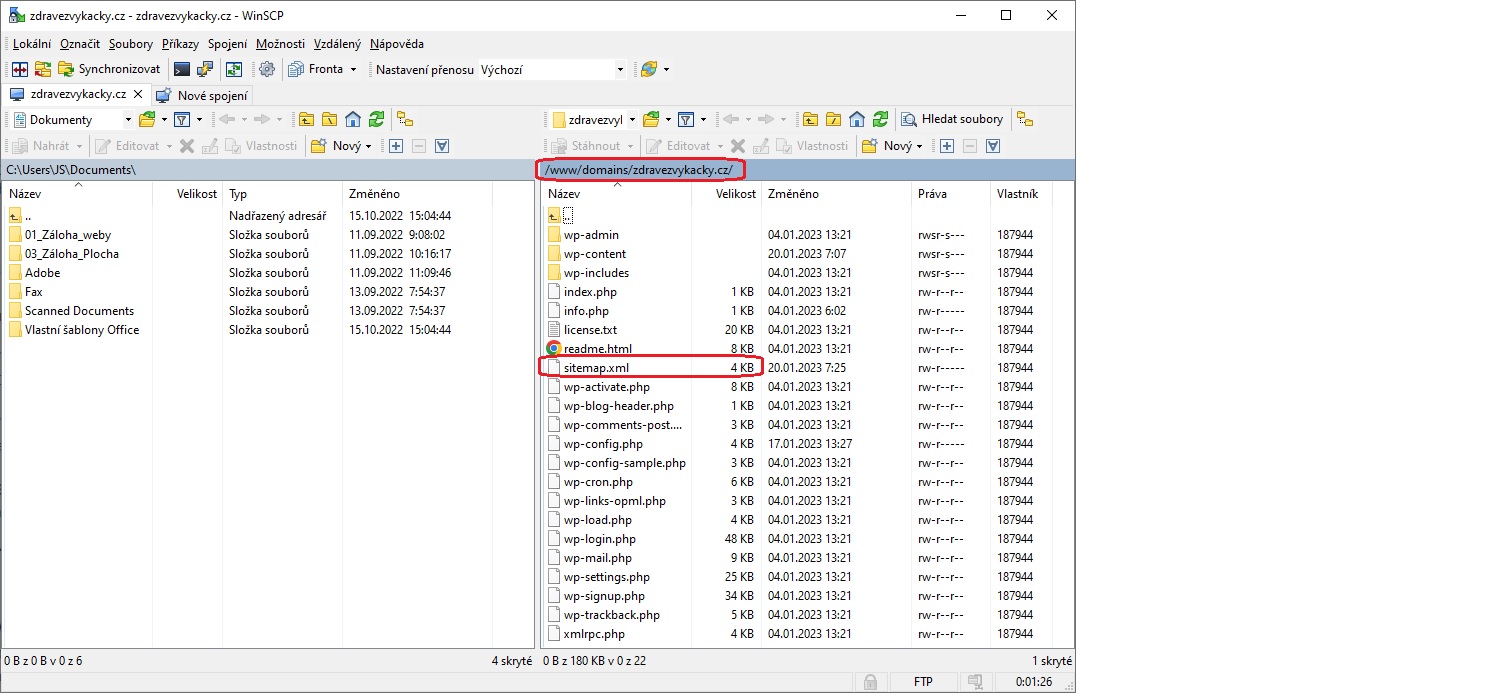Click the Hledat soubory button
This screenshot has height=693, width=1496.
click(952, 119)
